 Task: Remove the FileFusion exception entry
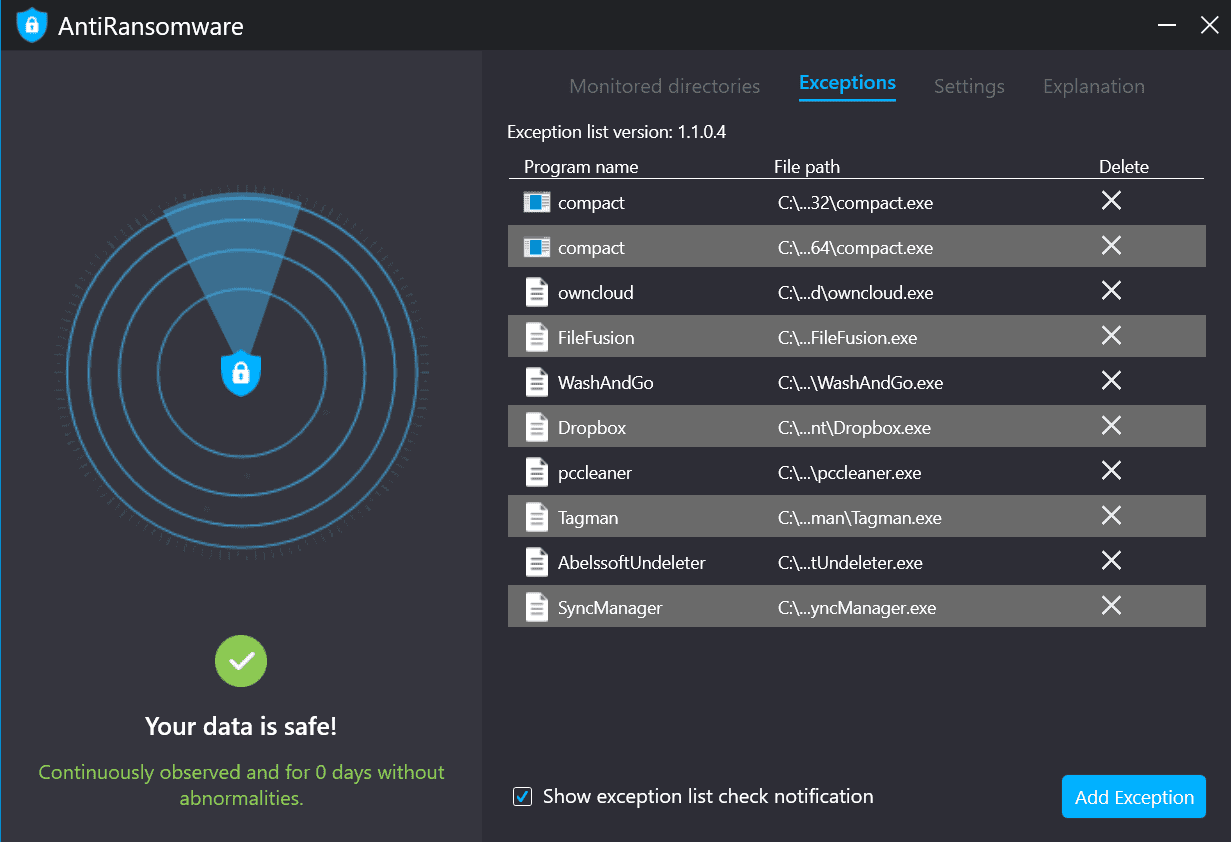point(1110,336)
